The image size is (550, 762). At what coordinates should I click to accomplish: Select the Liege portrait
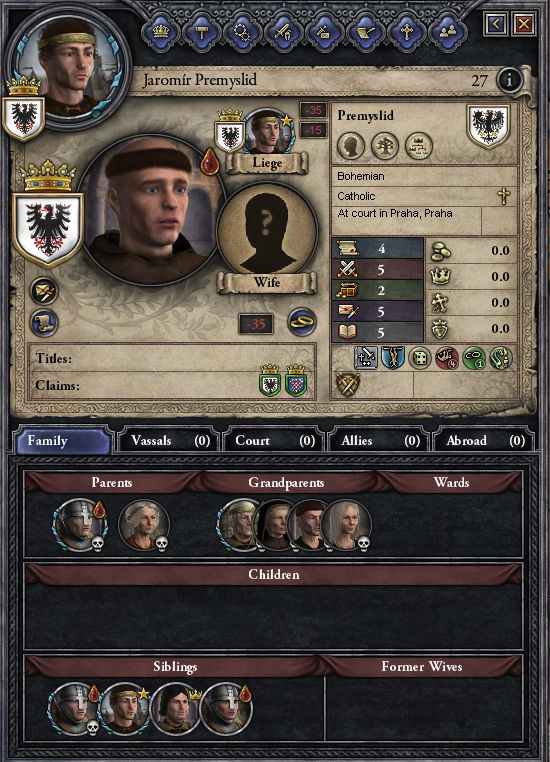tap(269, 132)
